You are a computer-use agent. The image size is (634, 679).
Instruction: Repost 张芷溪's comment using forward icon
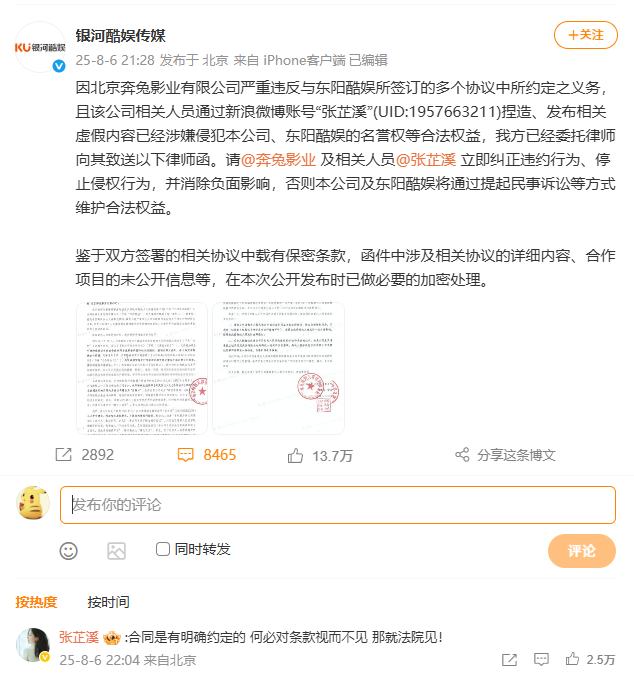[509, 660]
